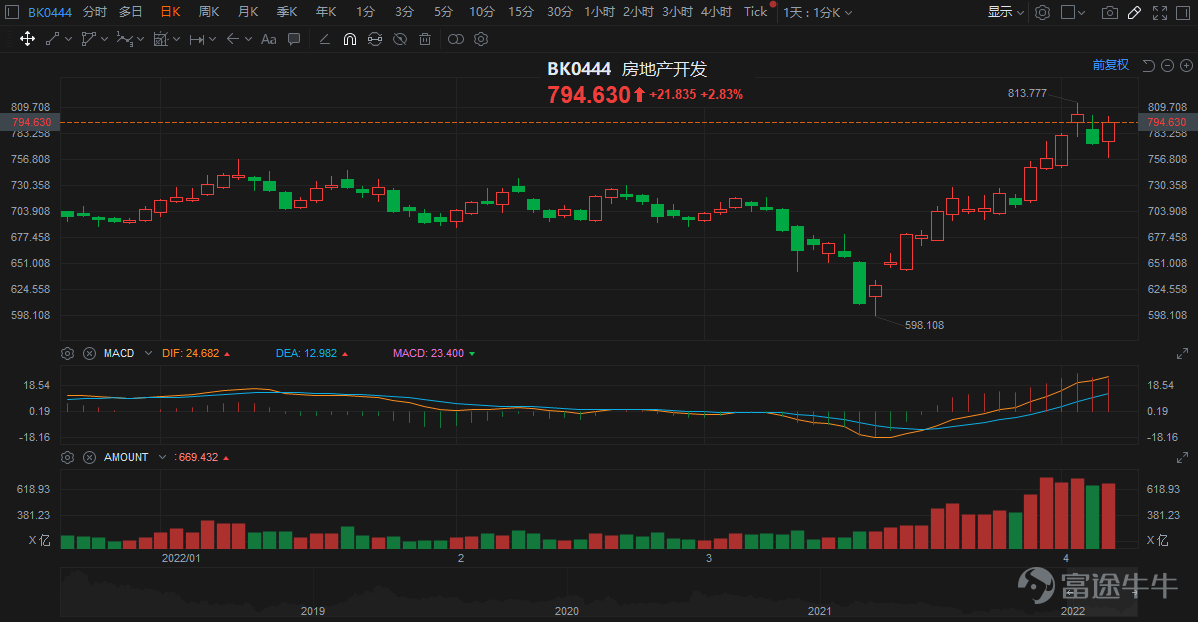This screenshot has height=622, width=1198.
Task: Hide all drawings with eye-slash icon
Action: coord(400,39)
